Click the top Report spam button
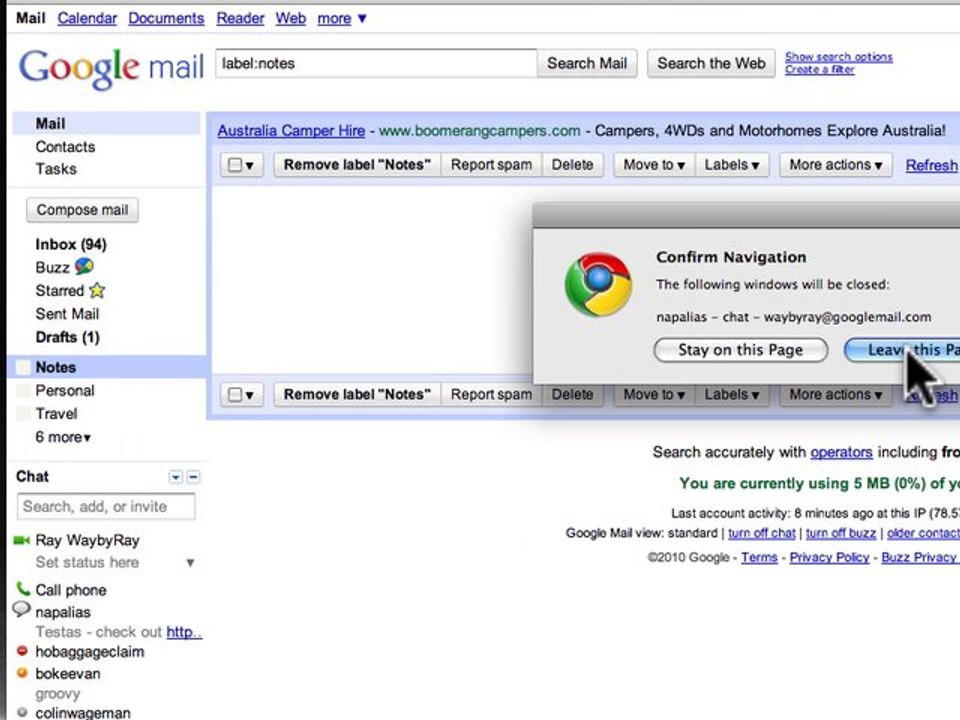Image resolution: width=960 pixels, height=720 pixels. (x=492, y=165)
